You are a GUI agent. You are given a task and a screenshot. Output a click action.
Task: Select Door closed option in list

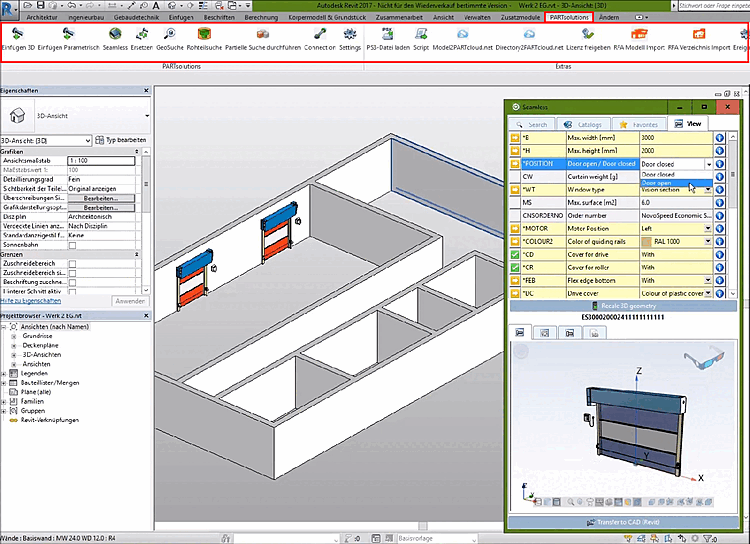676,175
